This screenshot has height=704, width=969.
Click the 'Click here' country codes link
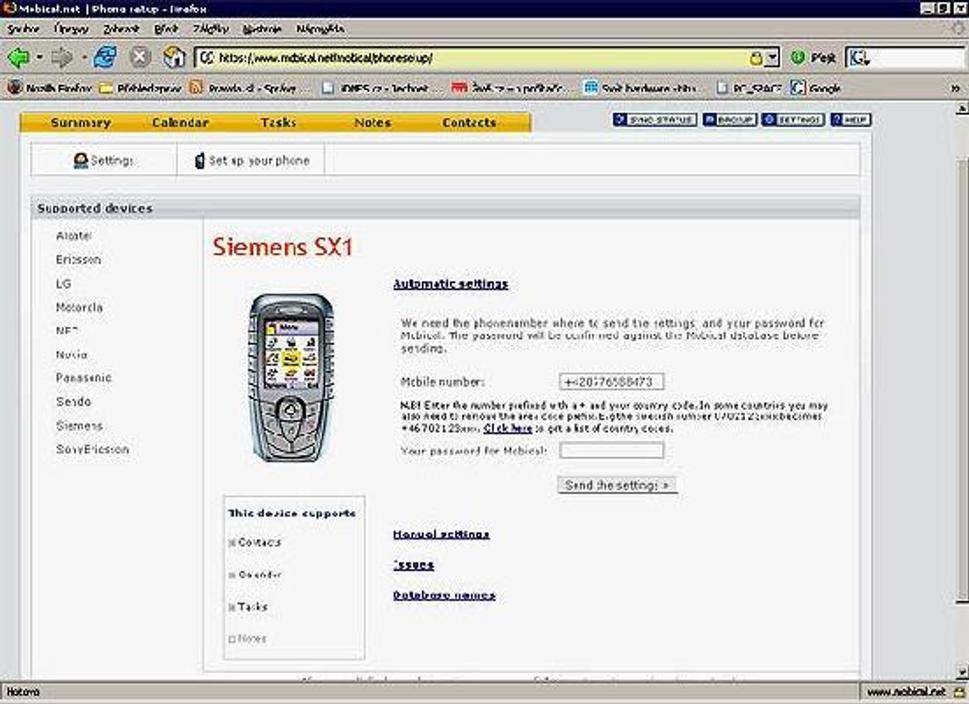click(508, 428)
